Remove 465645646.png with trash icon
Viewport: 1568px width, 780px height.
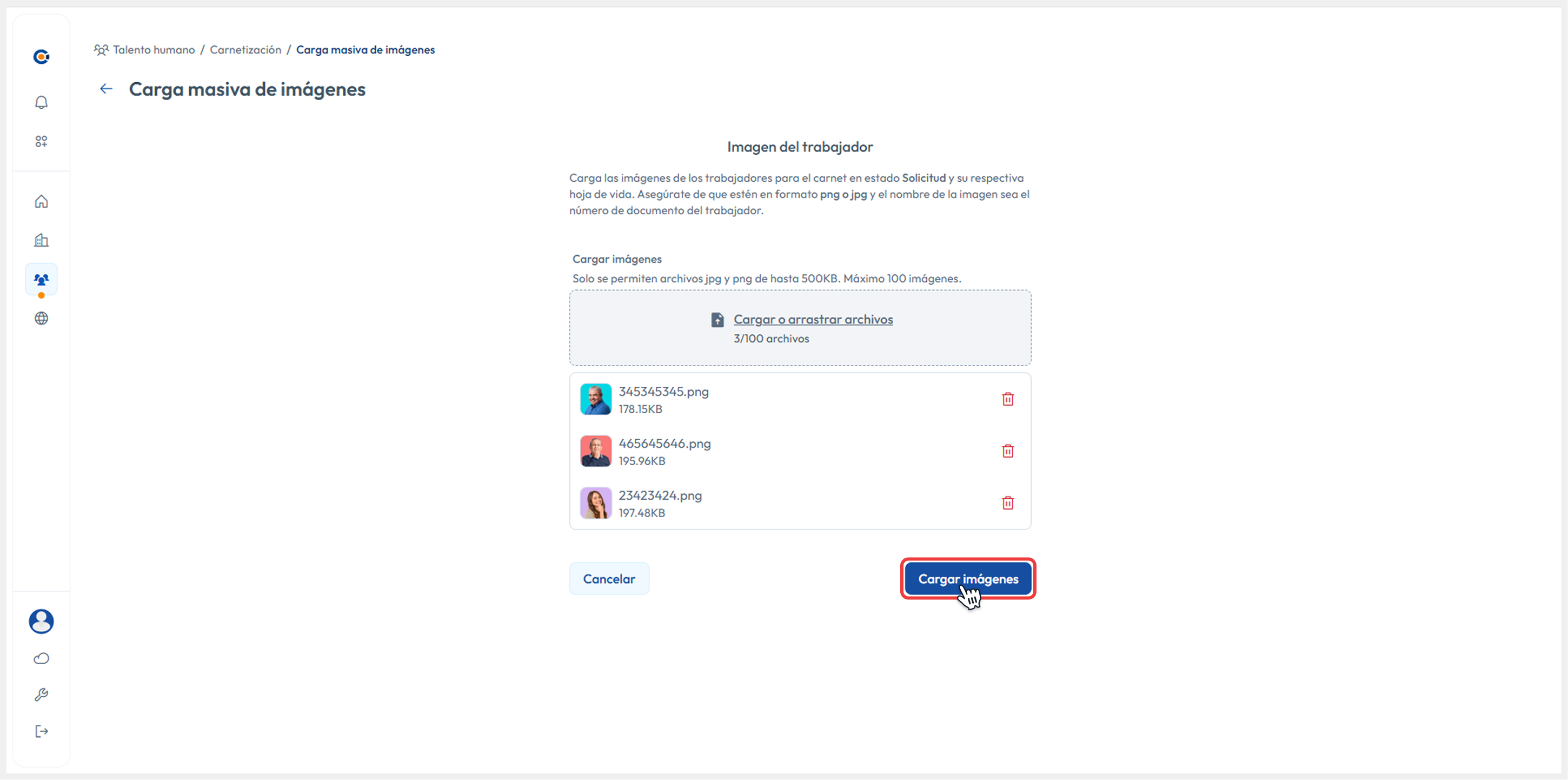tap(1007, 451)
